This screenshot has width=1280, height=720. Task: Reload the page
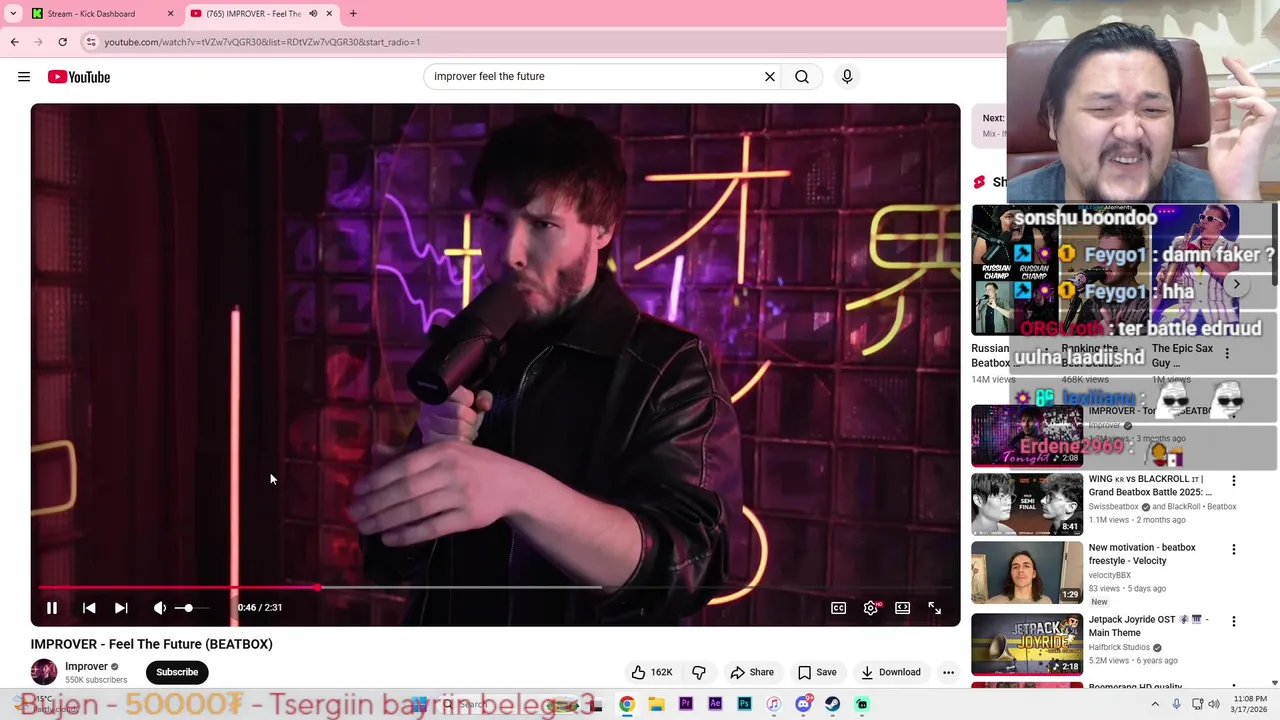click(62, 42)
